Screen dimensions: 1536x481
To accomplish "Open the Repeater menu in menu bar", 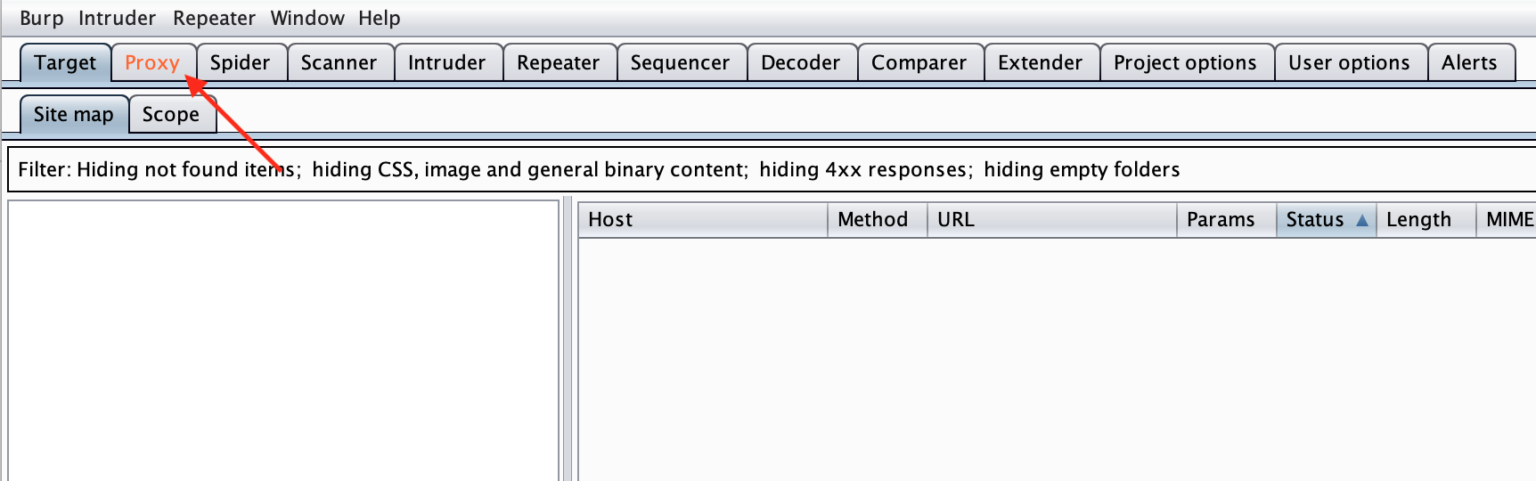I will 214,18.
